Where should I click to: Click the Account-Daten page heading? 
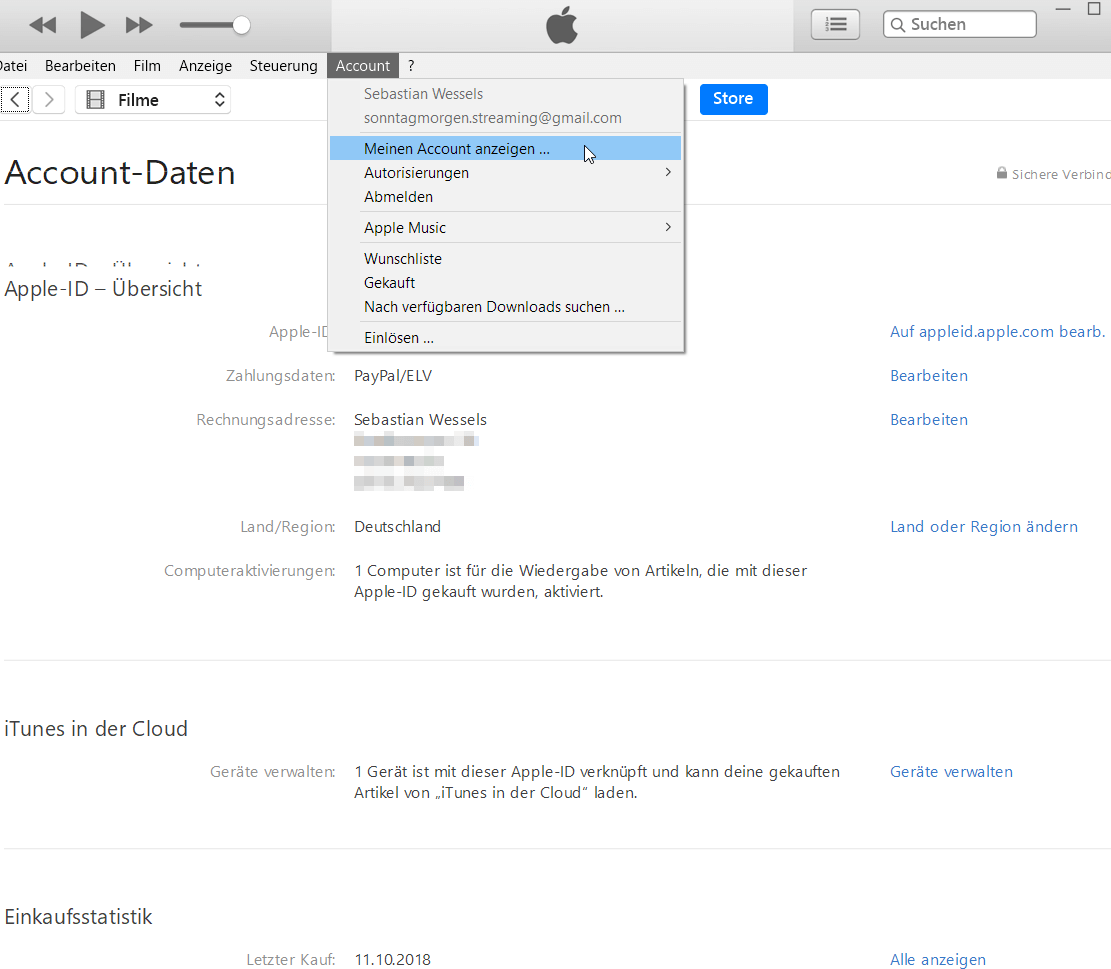(120, 173)
